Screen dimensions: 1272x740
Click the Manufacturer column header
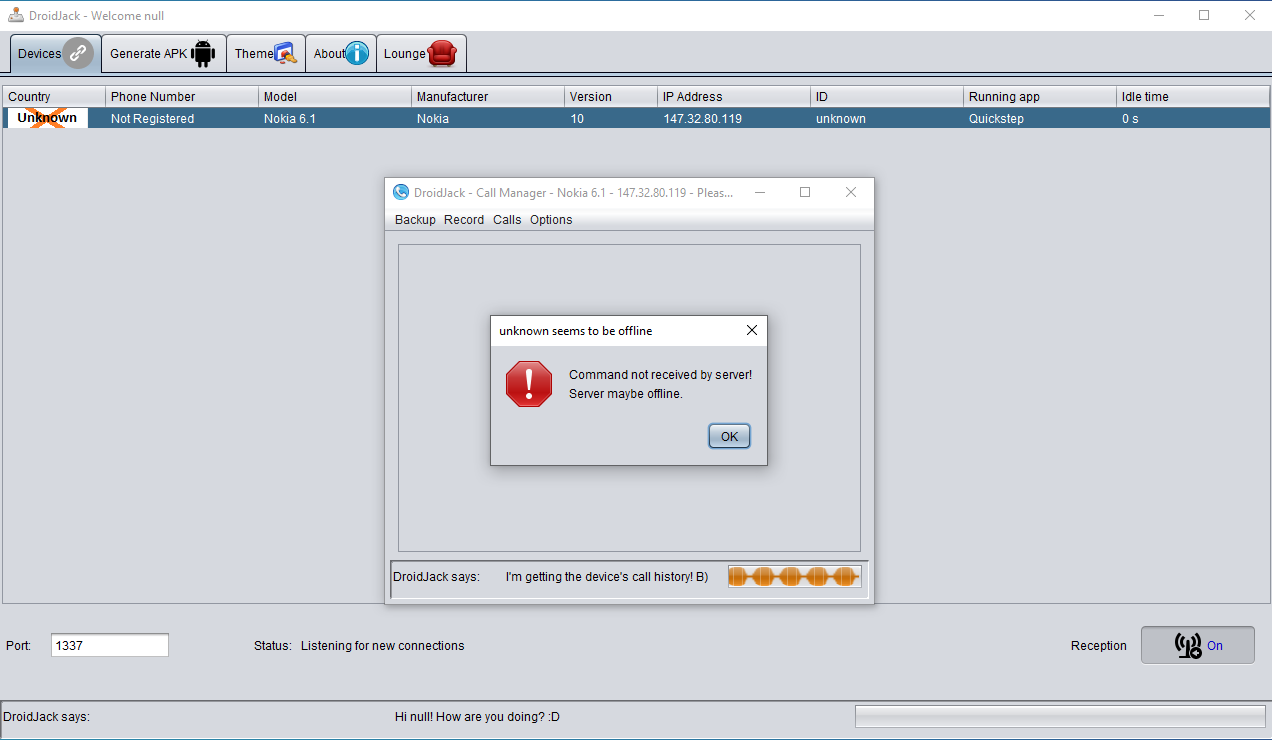pos(488,97)
